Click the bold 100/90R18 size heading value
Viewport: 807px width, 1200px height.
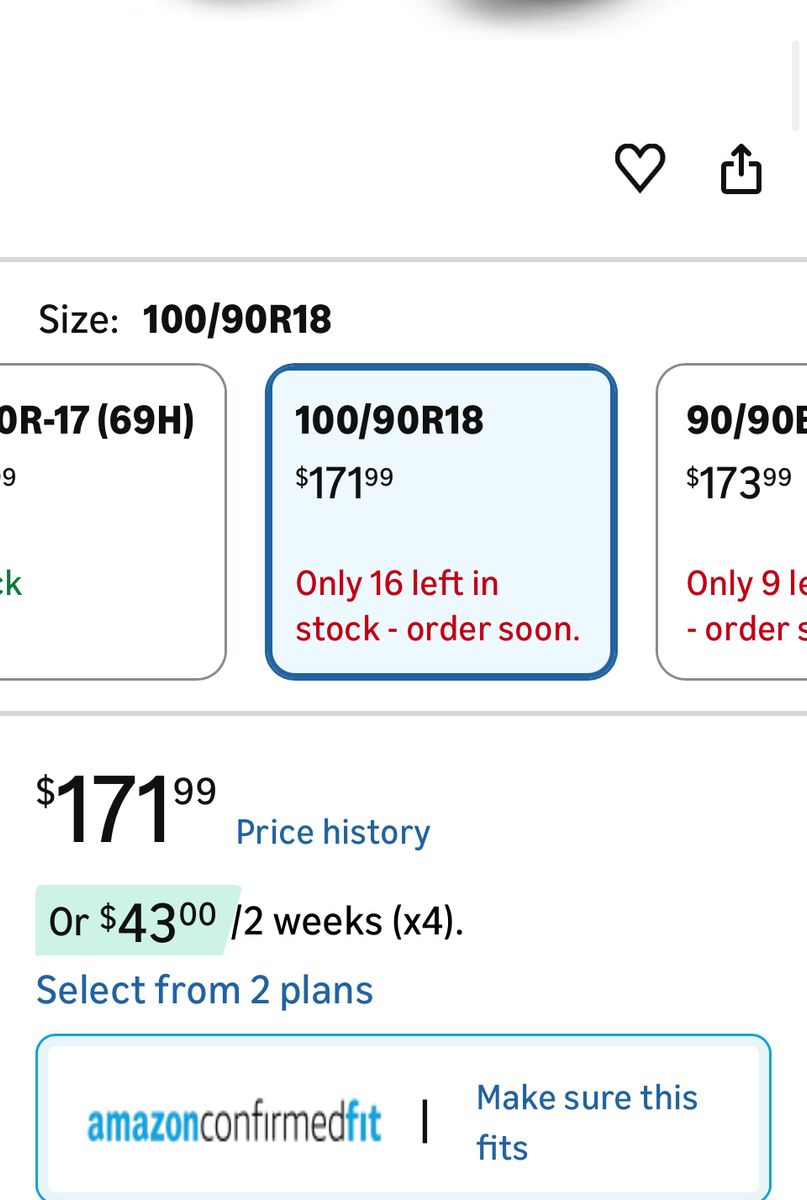(237, 320)
